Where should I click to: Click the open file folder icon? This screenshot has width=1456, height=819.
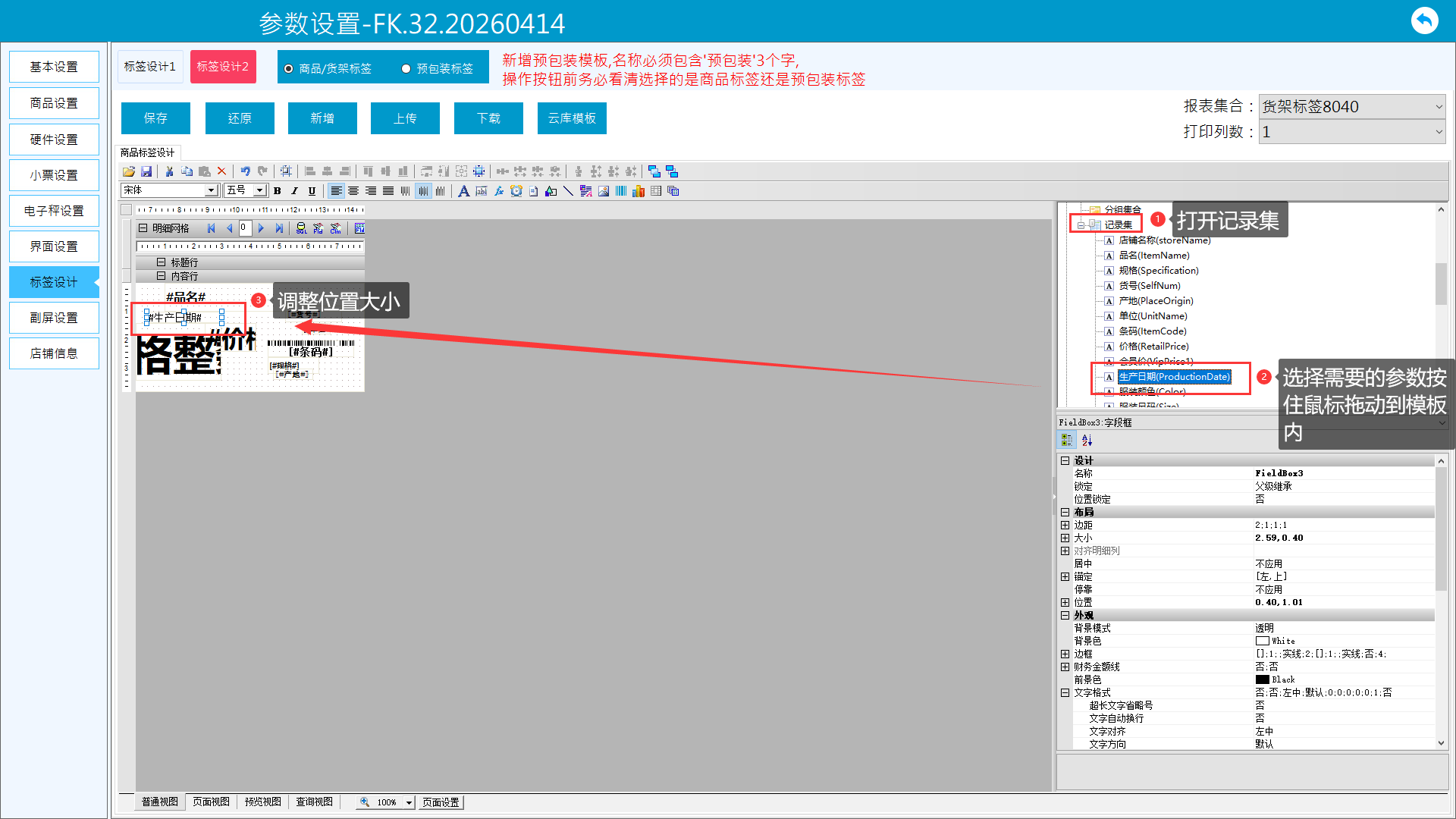[129, 171]
